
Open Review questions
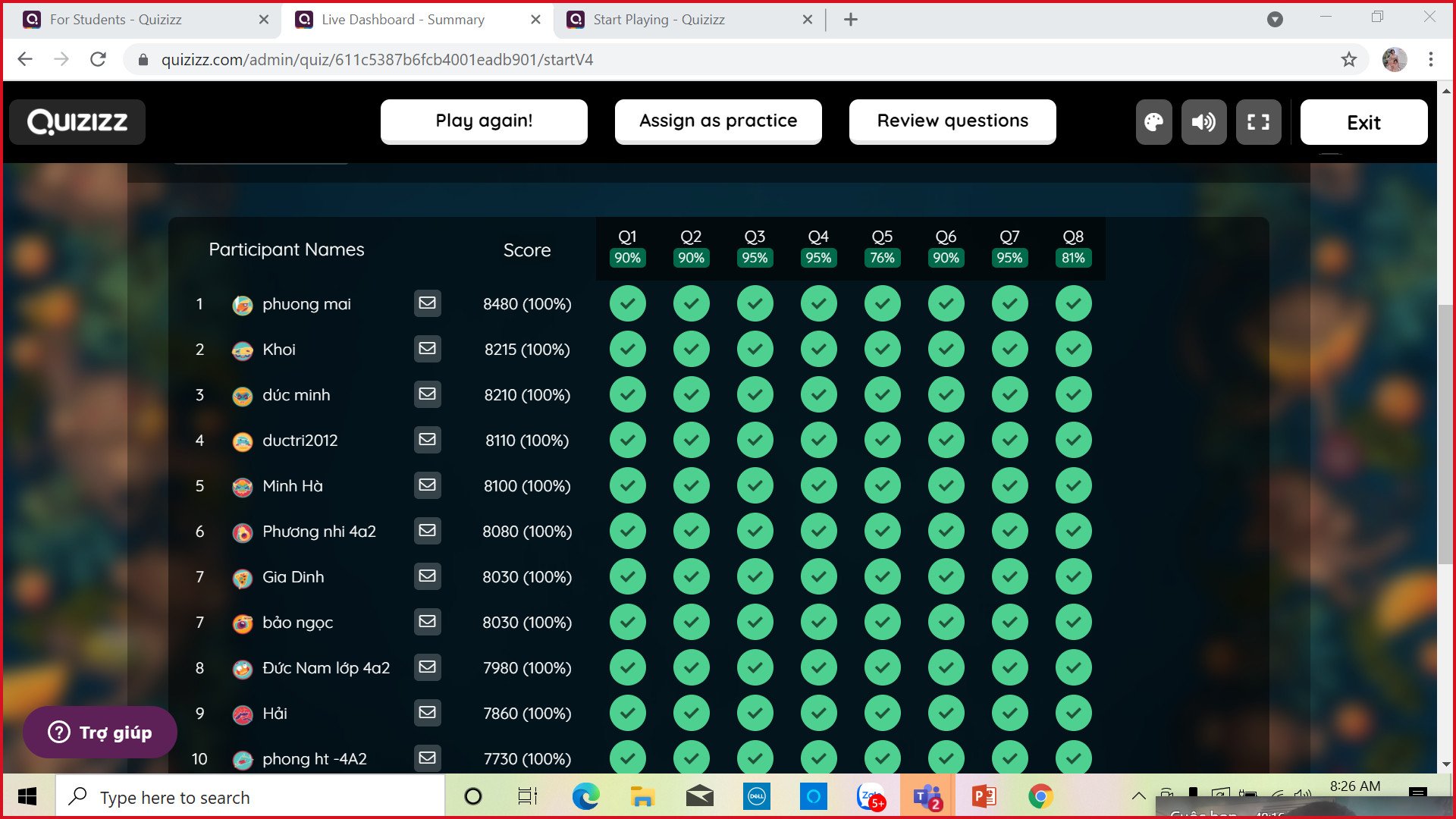coord(952,121)
